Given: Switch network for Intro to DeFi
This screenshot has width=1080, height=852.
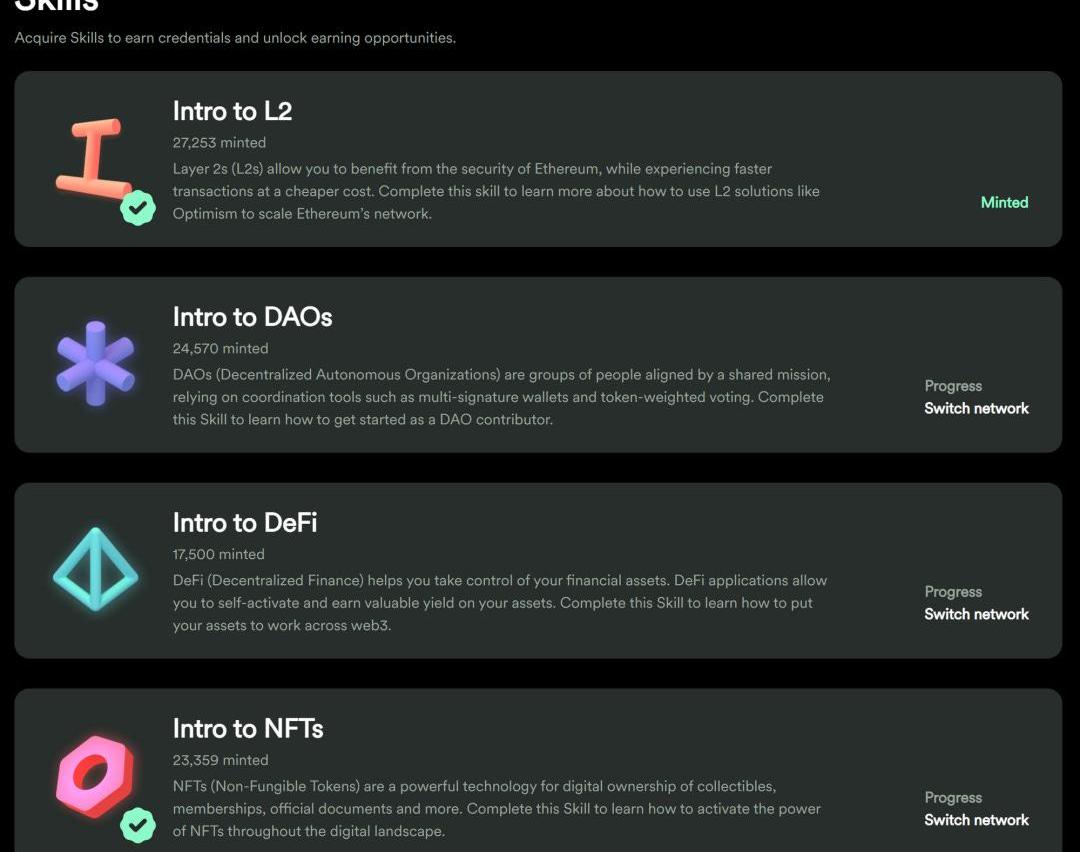Looking at the screenshot, I should click(976, 614).
